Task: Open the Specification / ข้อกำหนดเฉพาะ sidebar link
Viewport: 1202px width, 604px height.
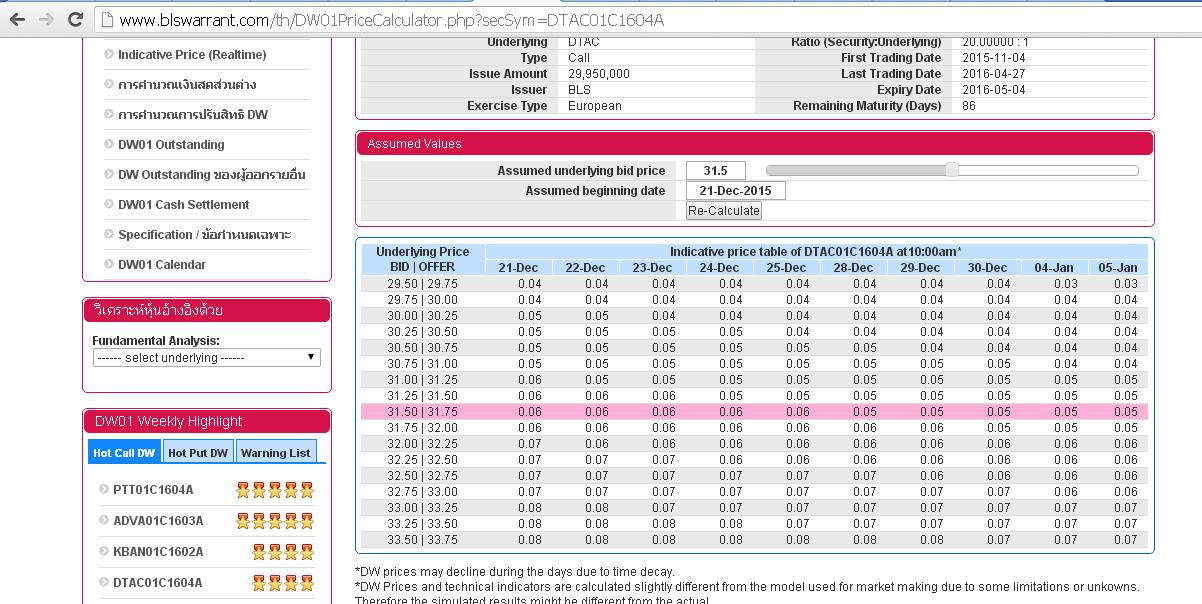Action: click(205, 234)
